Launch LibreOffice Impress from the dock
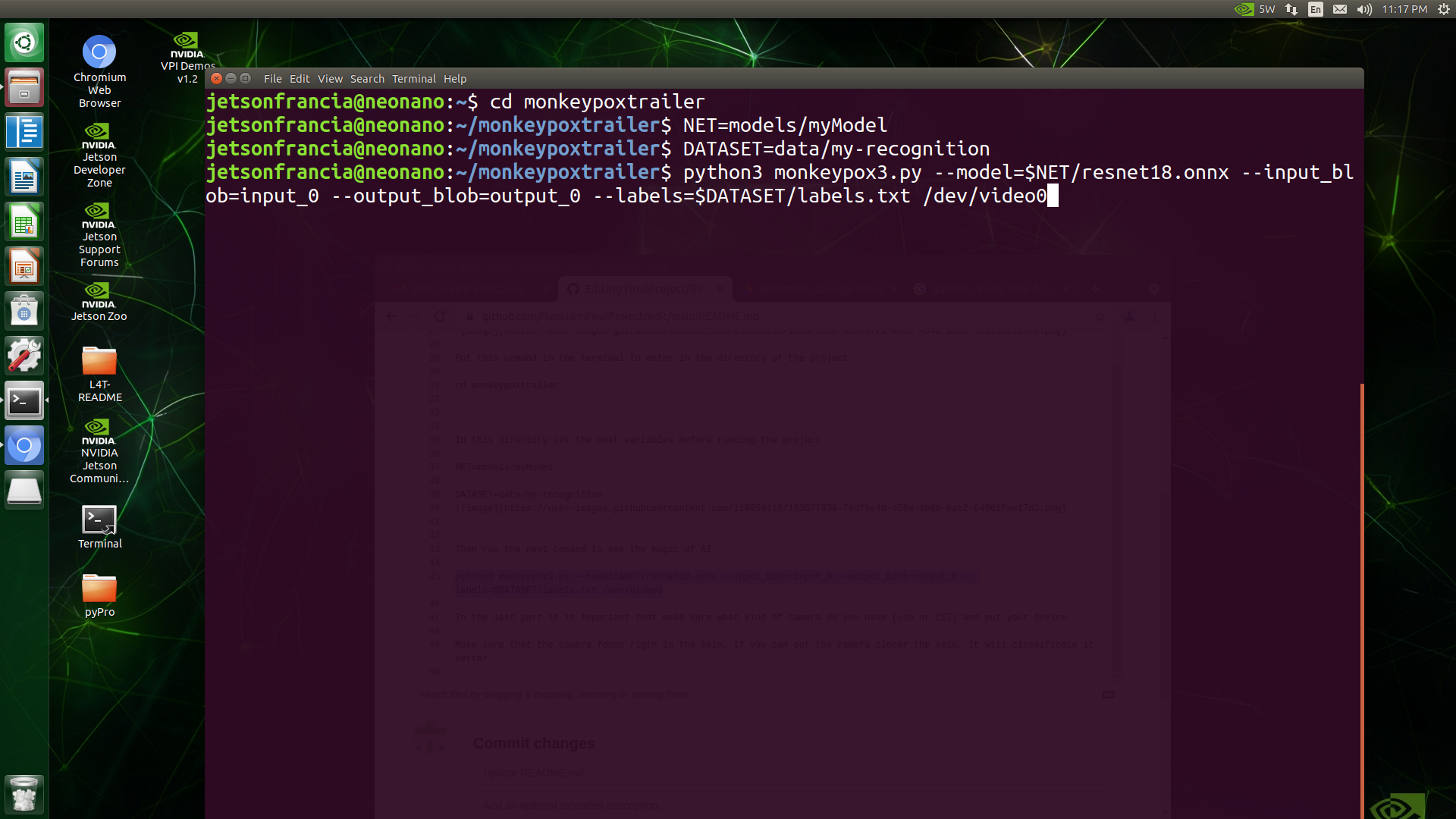 [24, 266]
